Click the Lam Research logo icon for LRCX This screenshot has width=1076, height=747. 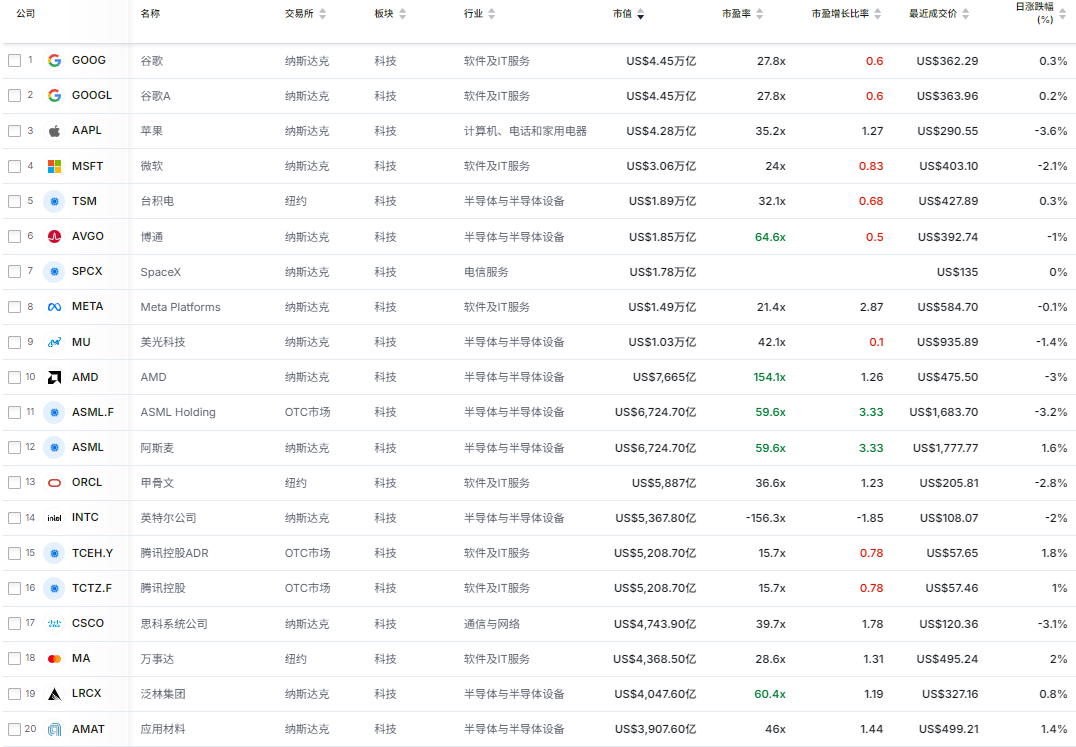pyautogui.click(x=54, y=693)
